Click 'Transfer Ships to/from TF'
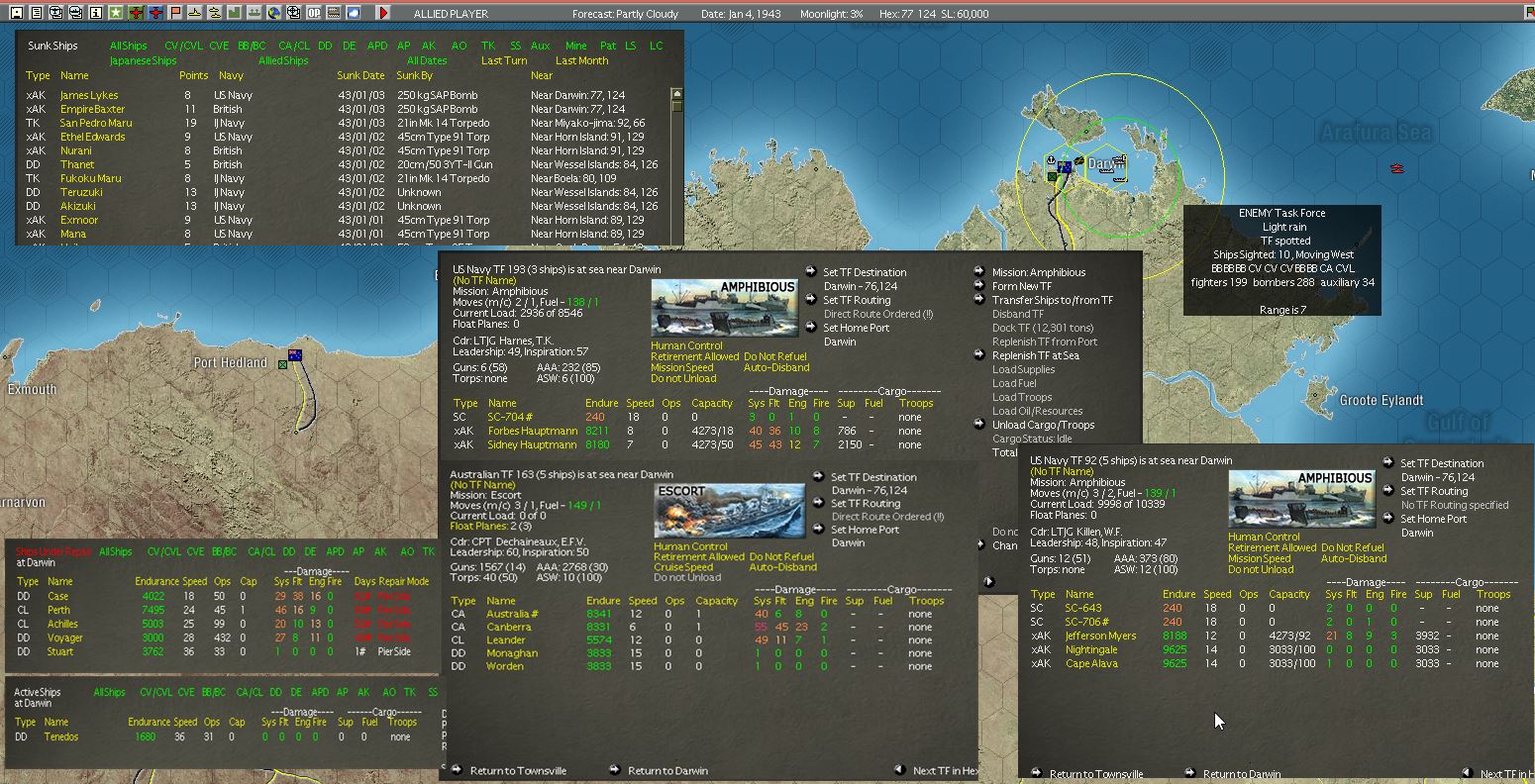1535x784 pixels. (x=1052, y=300)
